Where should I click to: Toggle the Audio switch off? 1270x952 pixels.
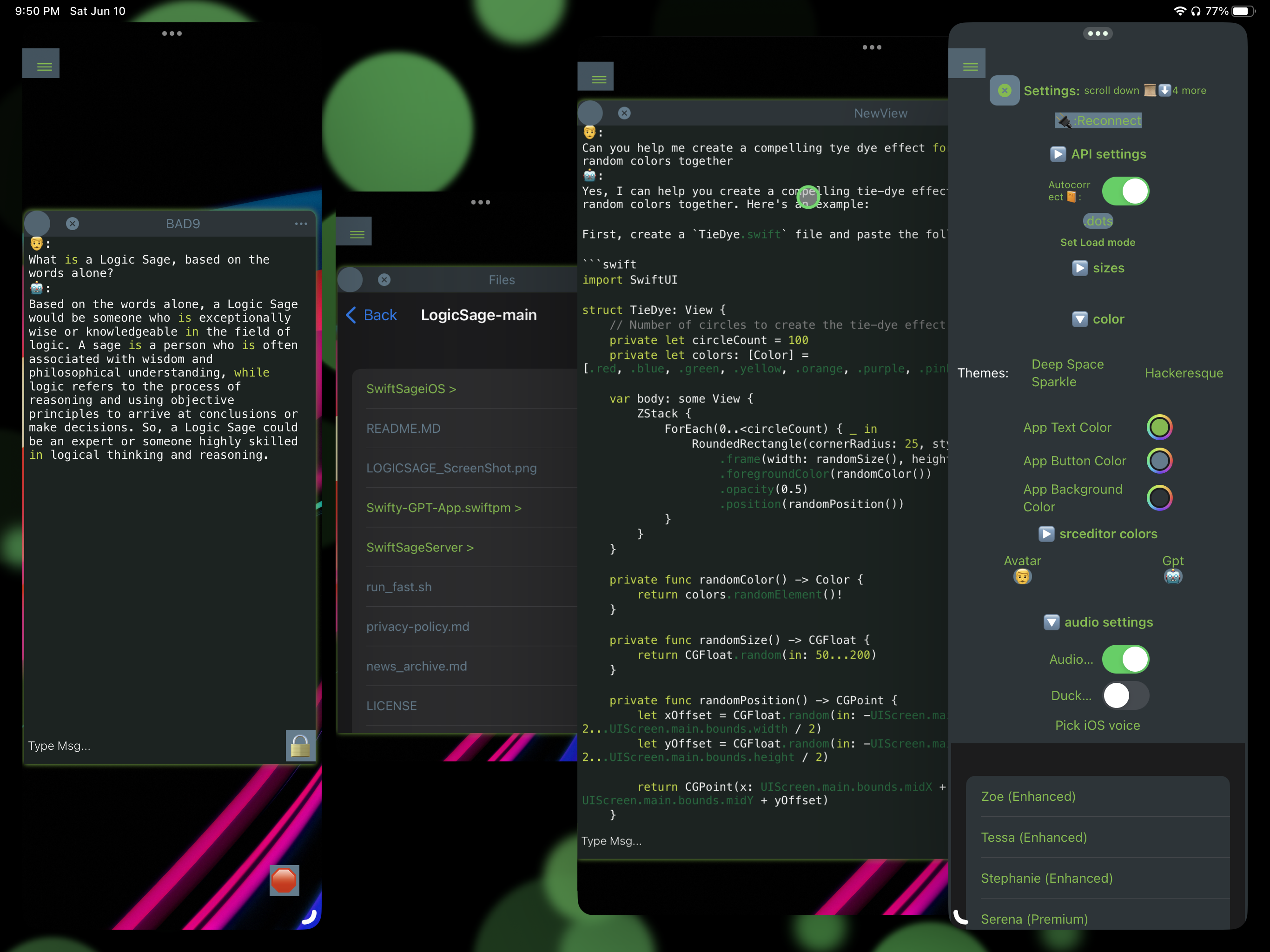coord(1125,659)
